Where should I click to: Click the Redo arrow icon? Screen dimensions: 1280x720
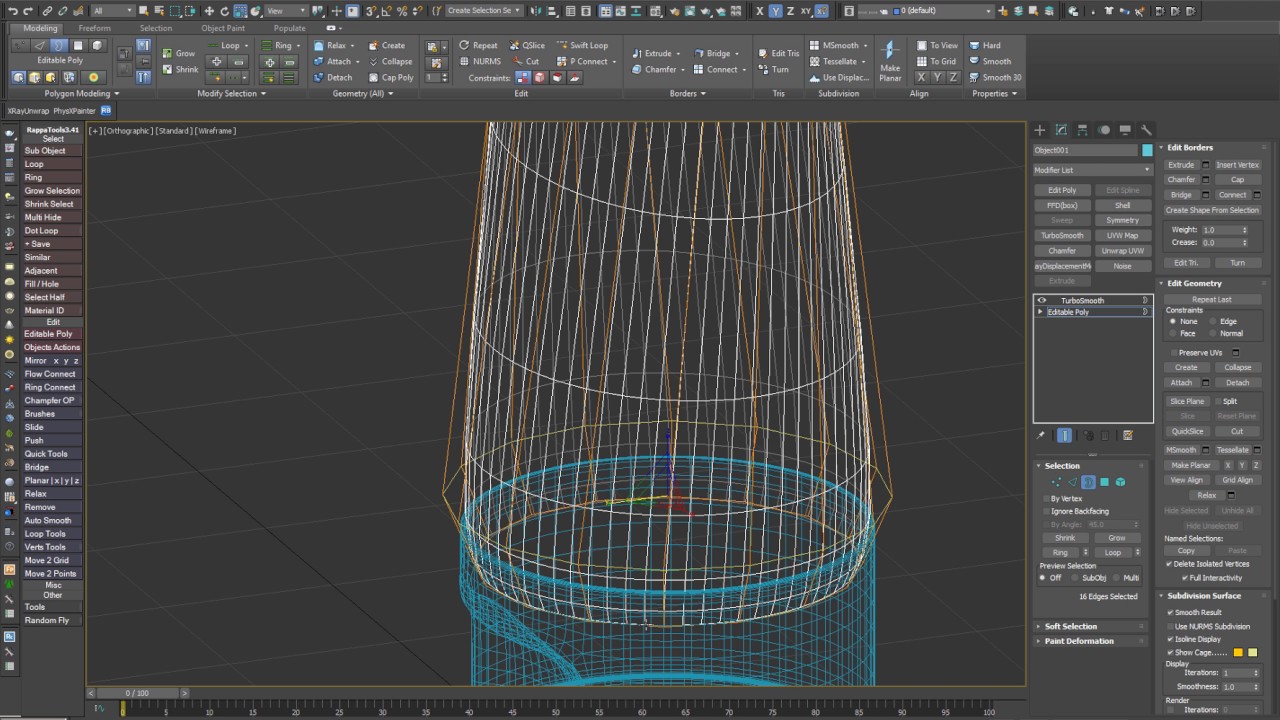[x=28, y=11]
